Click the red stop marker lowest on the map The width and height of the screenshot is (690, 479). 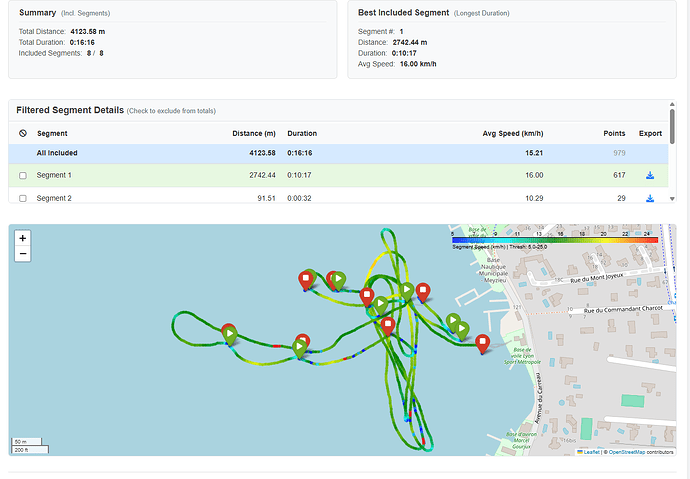coord(482,344)
